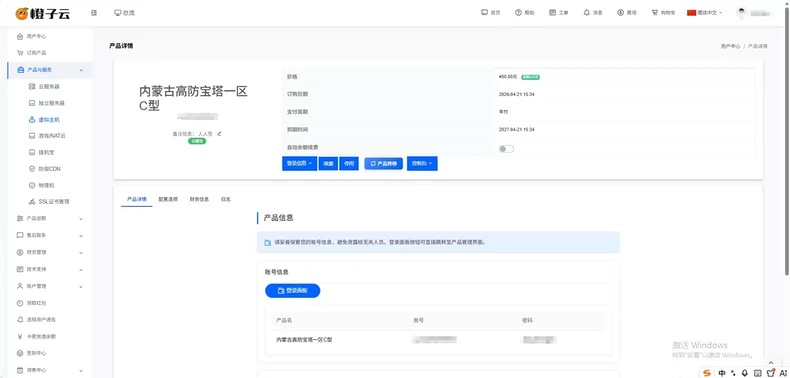Toggle the 中 Chinese input mode indicator
The width and height of the screenshot is (790, 378).
[722, 373]
